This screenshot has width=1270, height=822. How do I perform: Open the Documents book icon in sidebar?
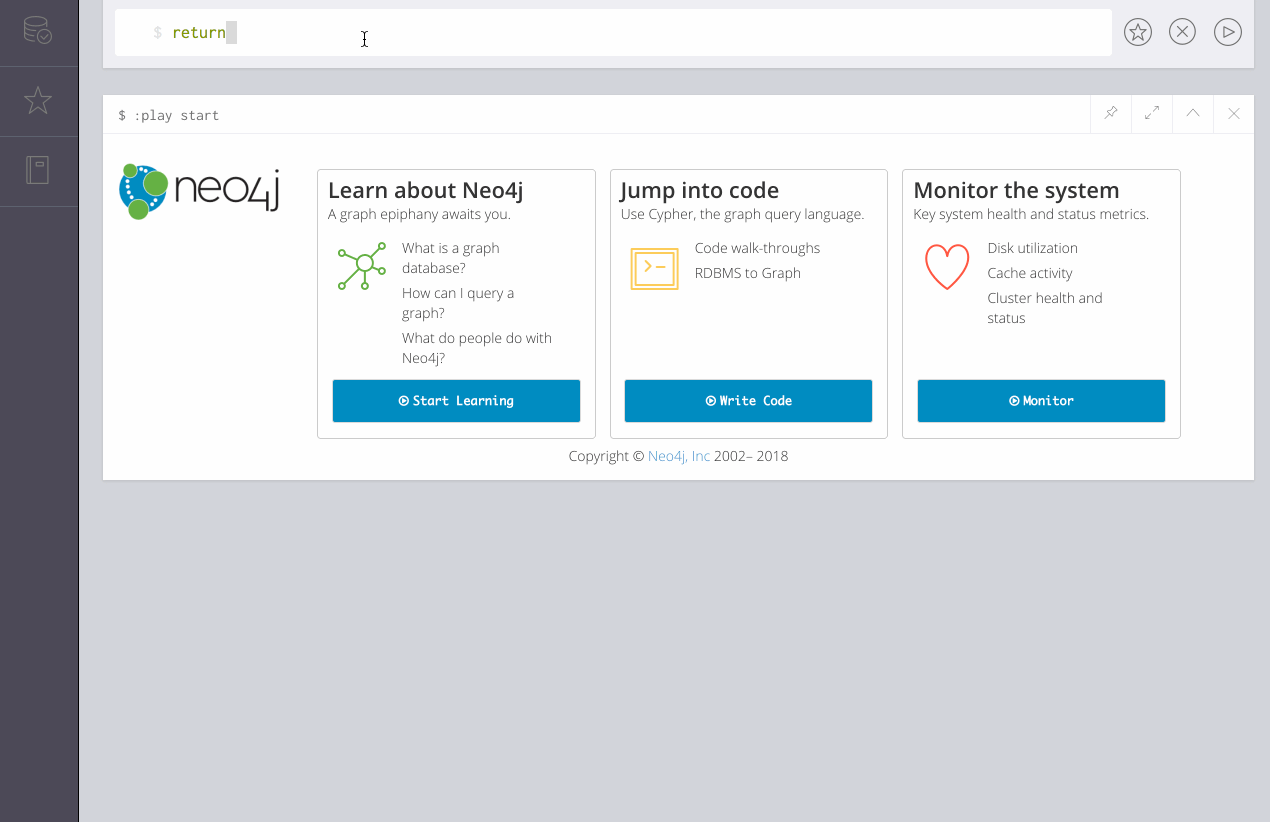38,170
